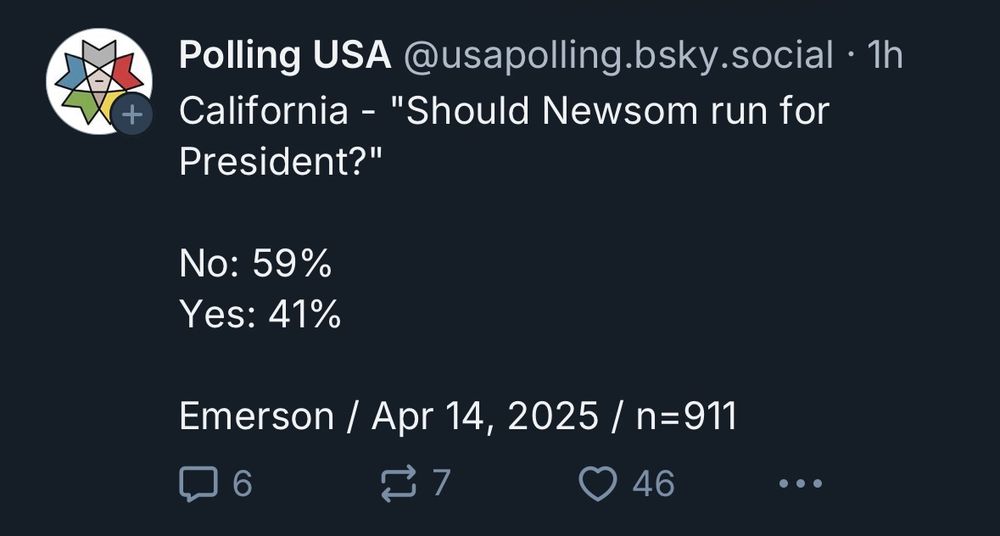1000x536 pixels.
Task: Open the @usapolling.bsky.social handle link
Action: pos(618,56)
